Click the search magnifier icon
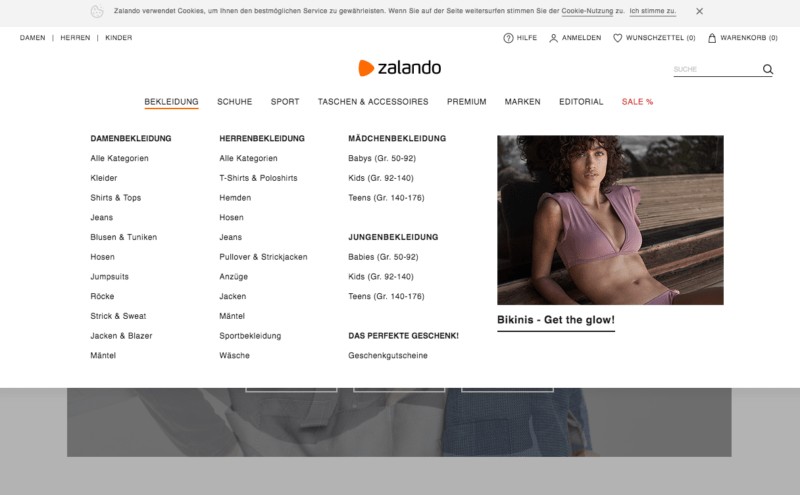 pyautogui.click(x=767, y=69)
